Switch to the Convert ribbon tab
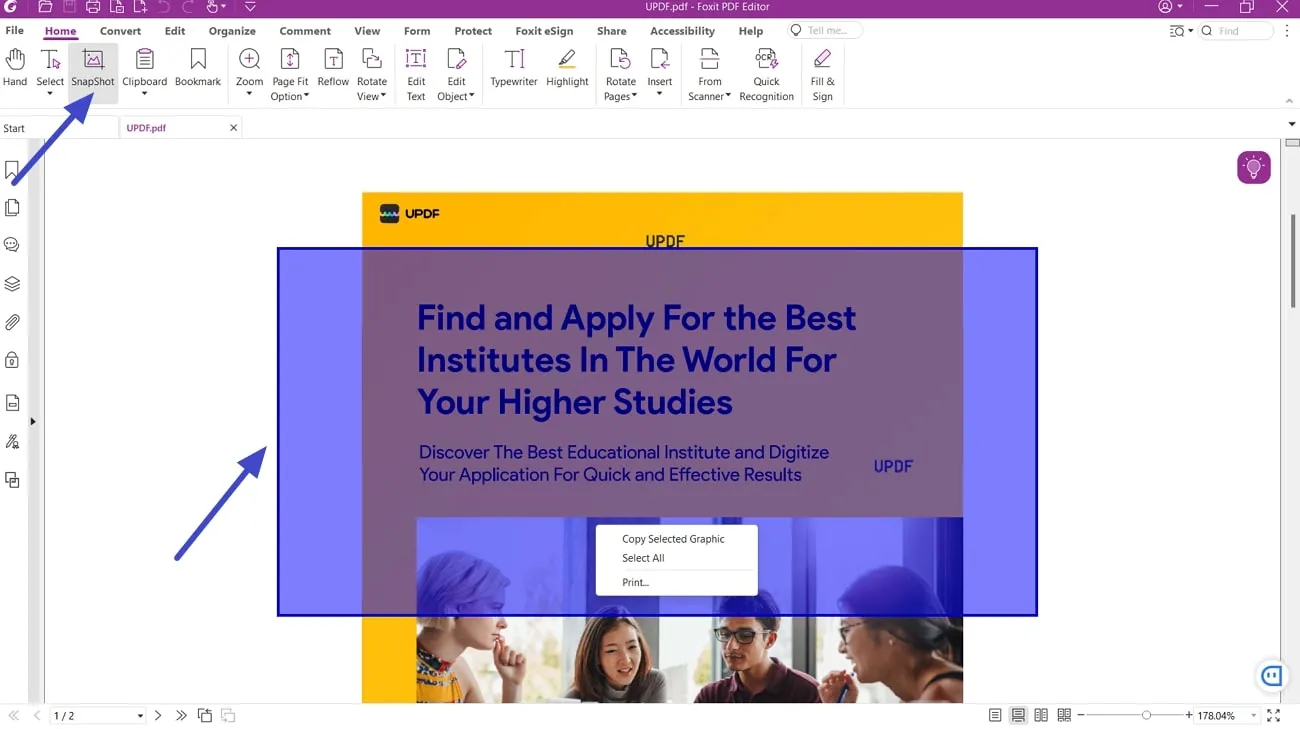 120,31
